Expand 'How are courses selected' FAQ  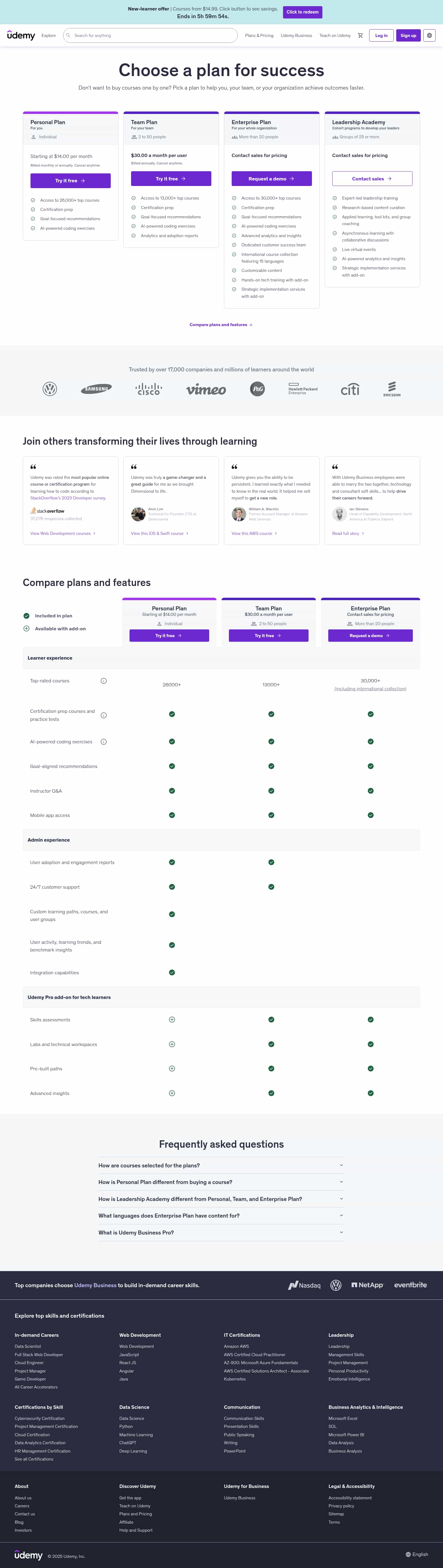click(221, 1166)
